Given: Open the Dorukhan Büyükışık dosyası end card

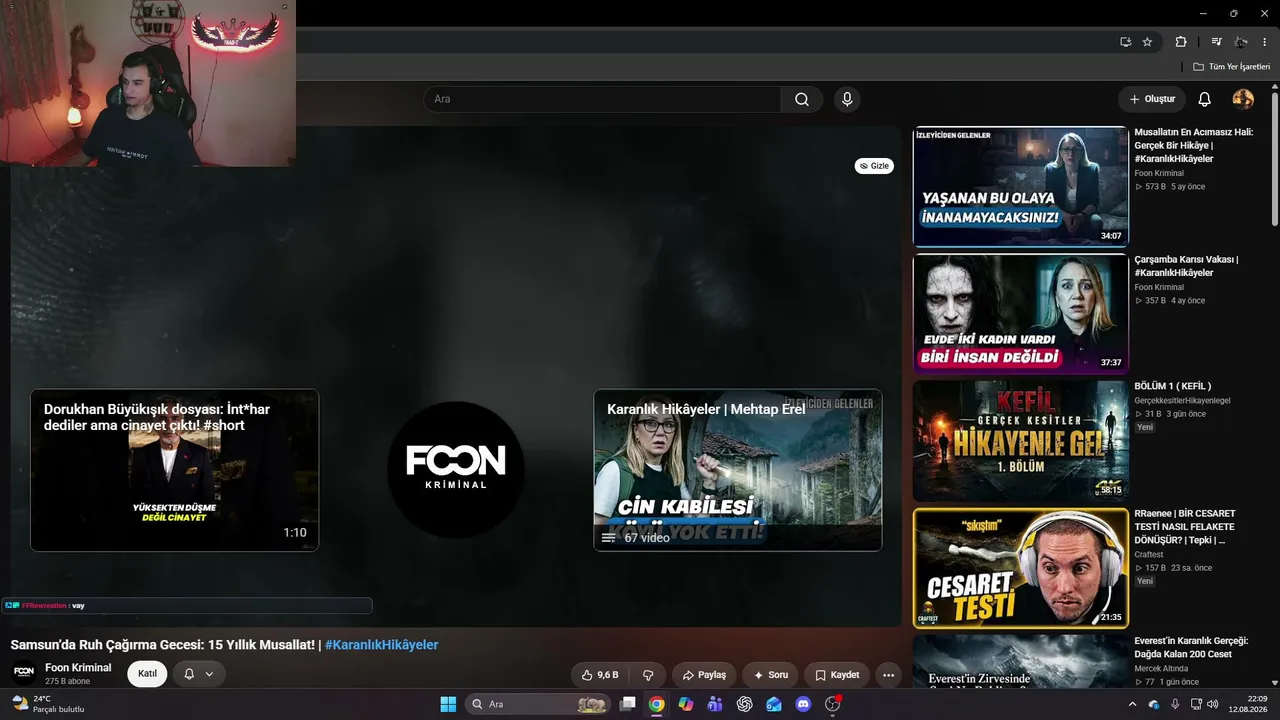Looking at the screenshot, I should tap(175, 470).
